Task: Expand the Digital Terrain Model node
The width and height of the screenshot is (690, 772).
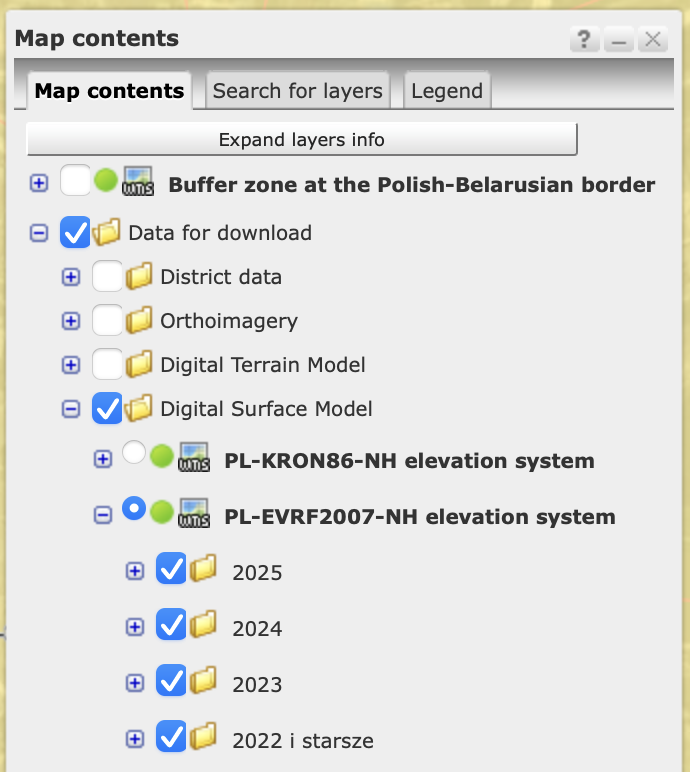Action: point(71,365)
